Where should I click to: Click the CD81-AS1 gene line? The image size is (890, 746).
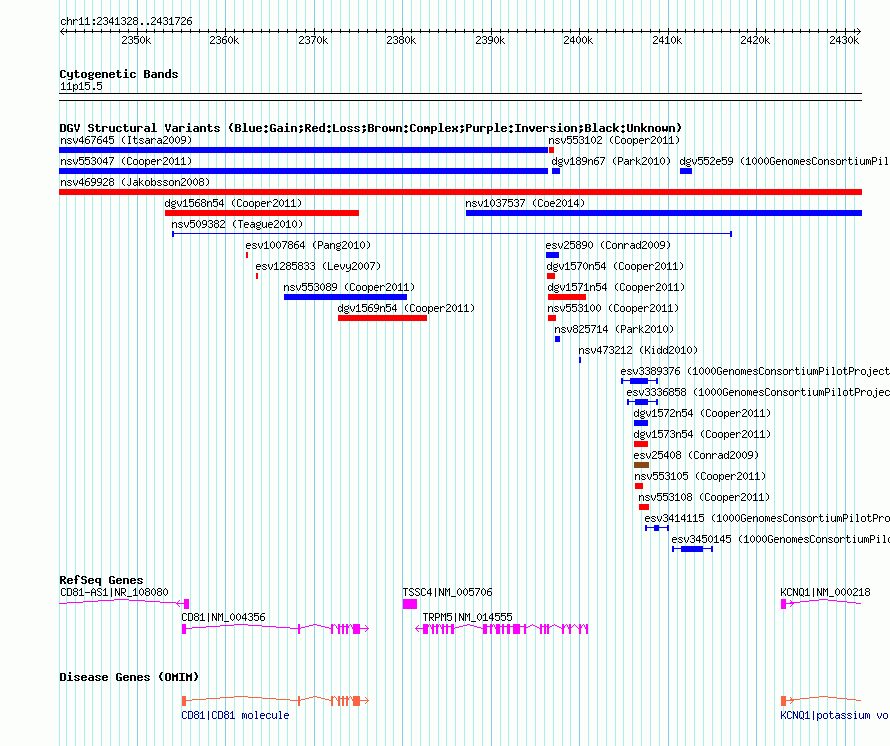(x=124, y=603)
